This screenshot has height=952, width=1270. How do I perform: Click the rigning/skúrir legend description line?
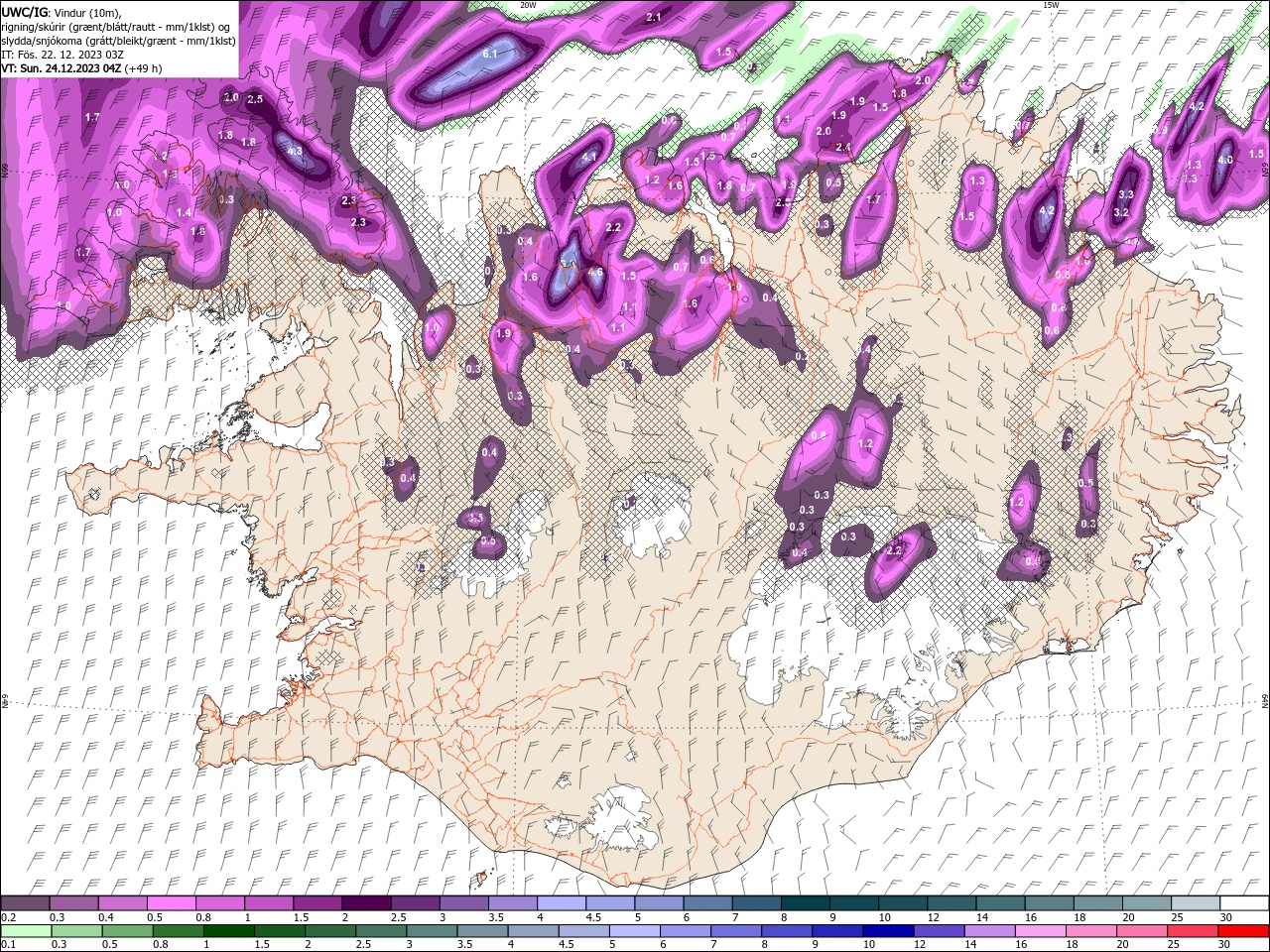click(117, 27)
